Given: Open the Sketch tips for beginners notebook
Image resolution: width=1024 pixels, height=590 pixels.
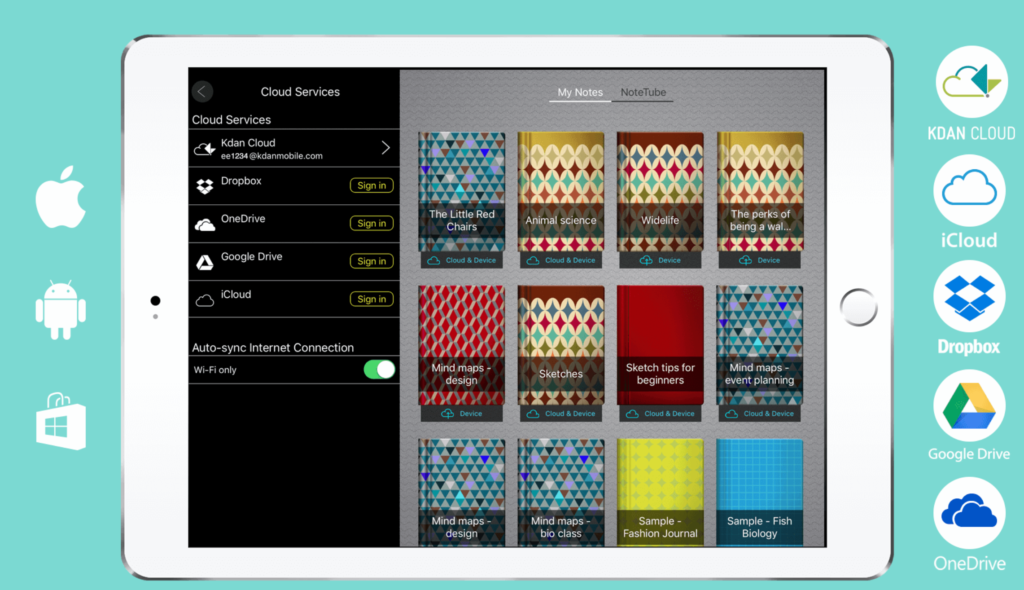Looking at the screenshot, I should 660,346.
